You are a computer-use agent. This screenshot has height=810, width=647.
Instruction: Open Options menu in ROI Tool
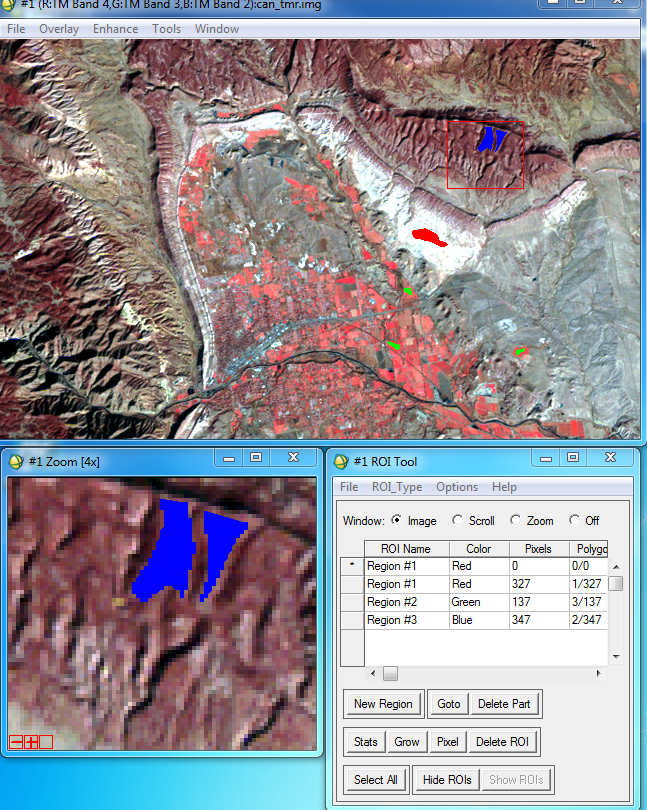[457, 487]
